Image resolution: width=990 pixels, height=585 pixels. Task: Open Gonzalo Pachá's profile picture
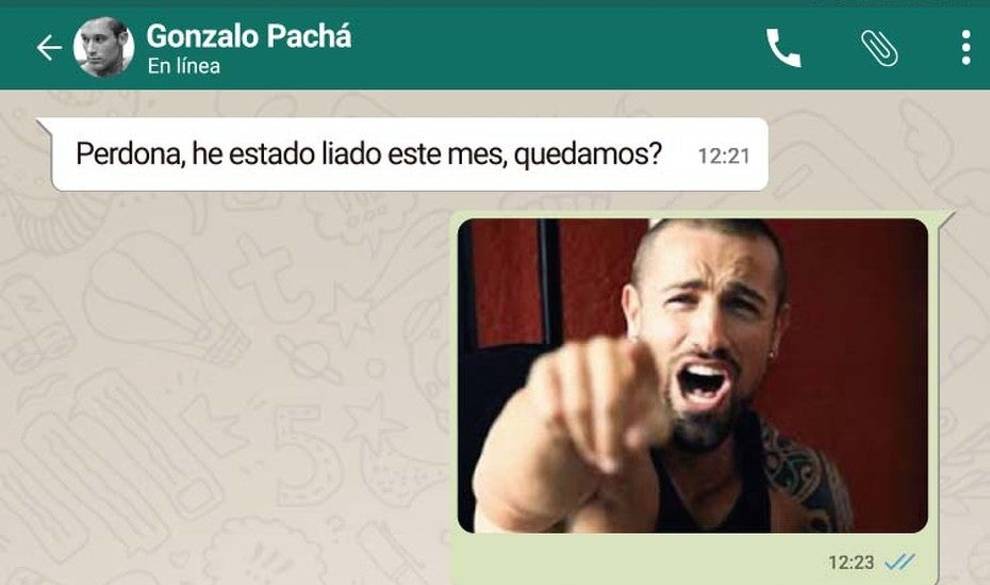pos(104,47)
